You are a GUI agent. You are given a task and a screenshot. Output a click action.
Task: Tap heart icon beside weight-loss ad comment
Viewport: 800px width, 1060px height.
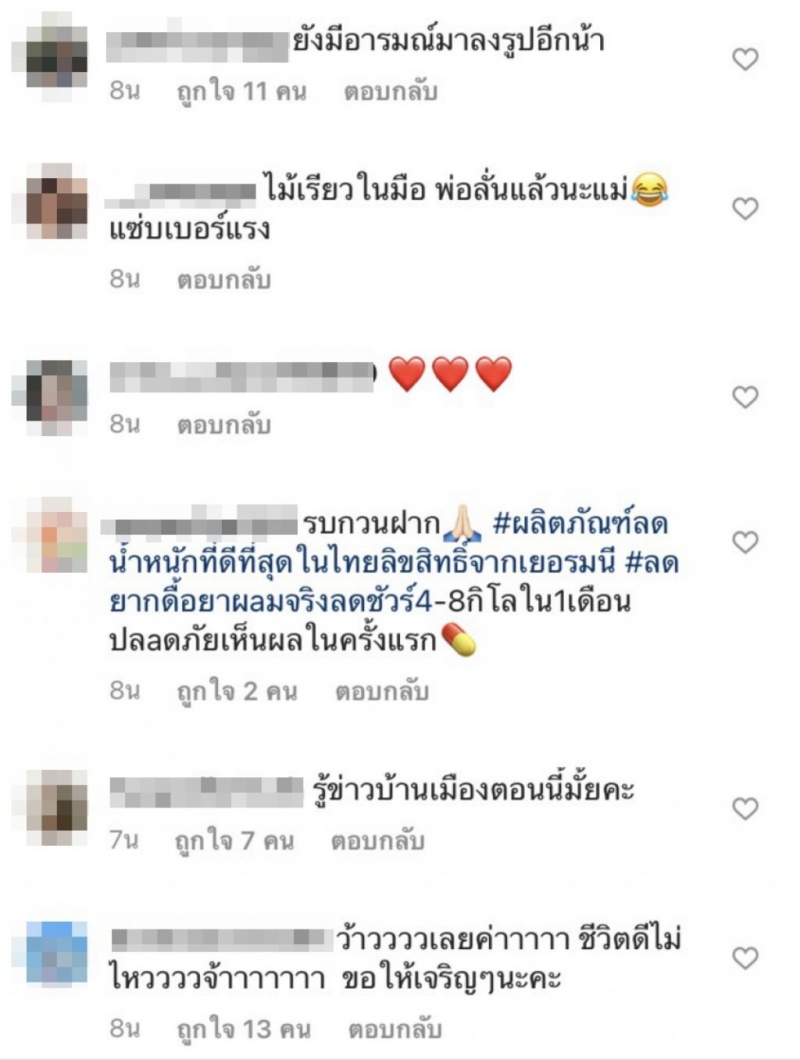(745, 541)
